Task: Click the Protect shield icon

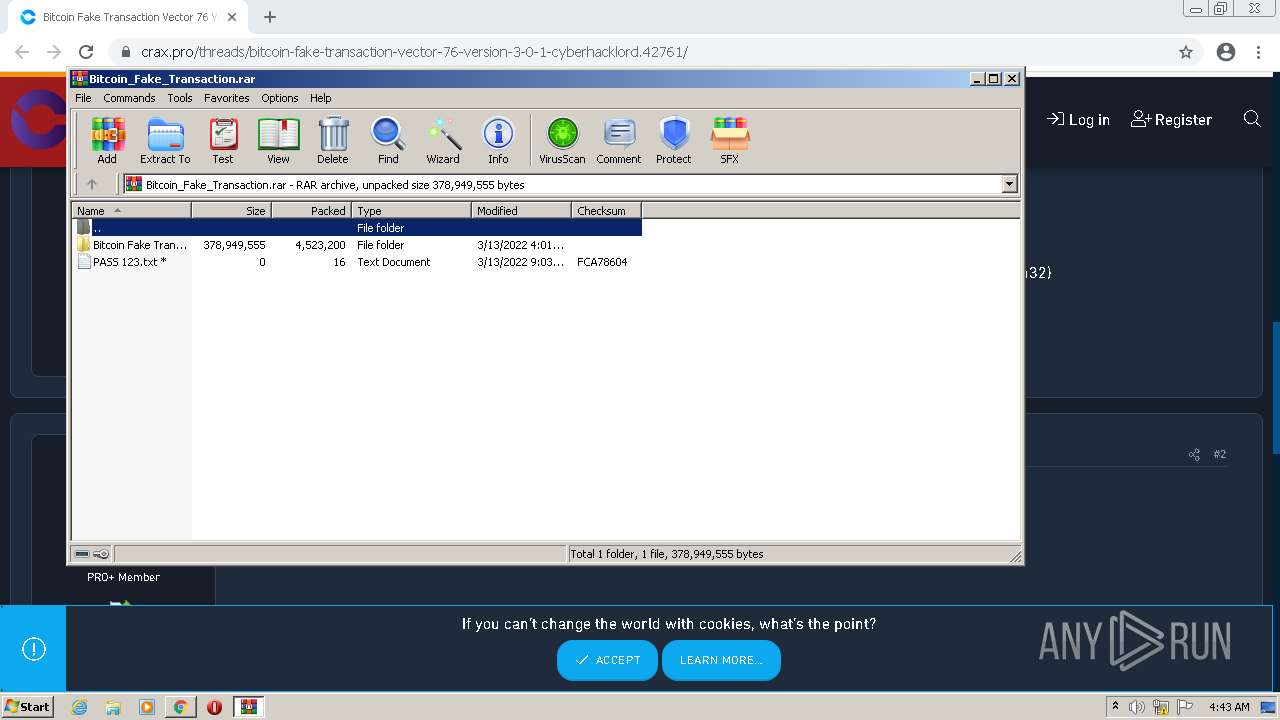Action: [674, 140]
